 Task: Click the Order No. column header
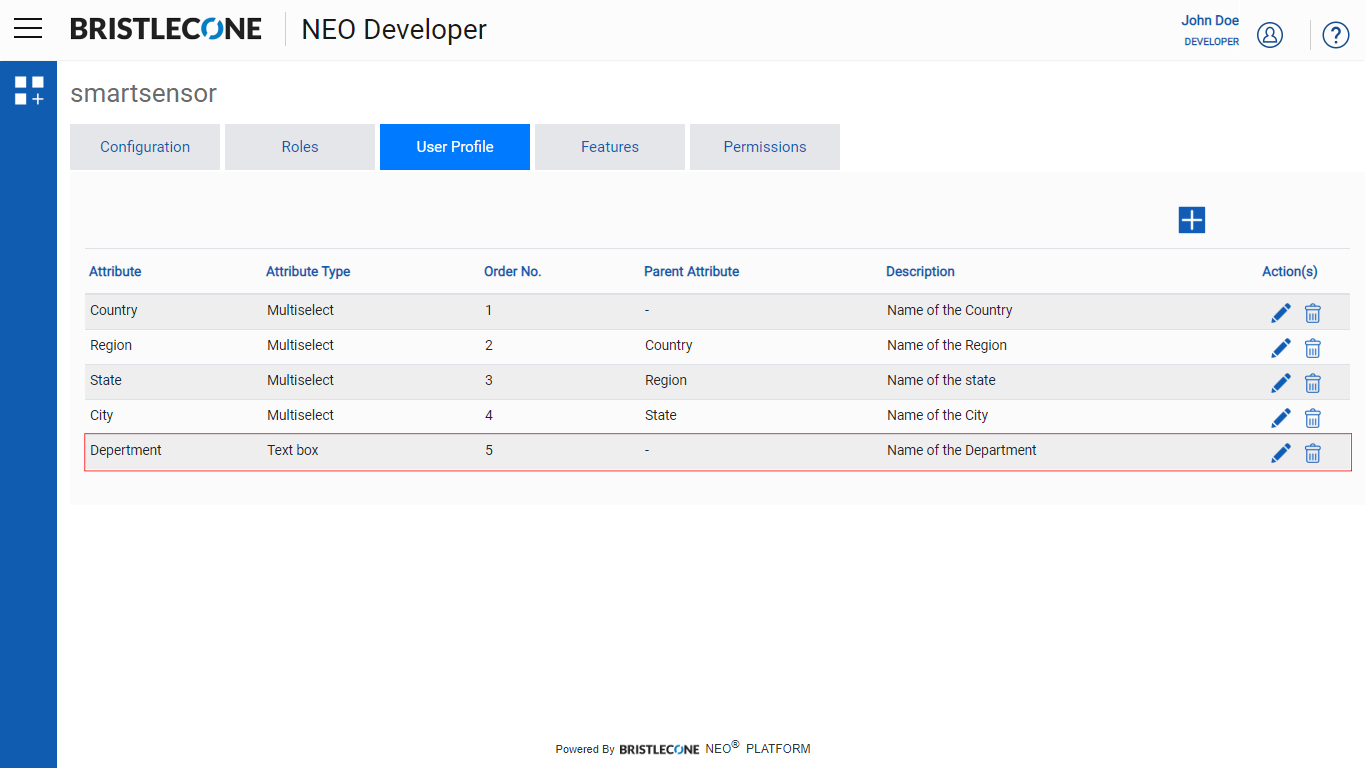[x=513, y=271]
